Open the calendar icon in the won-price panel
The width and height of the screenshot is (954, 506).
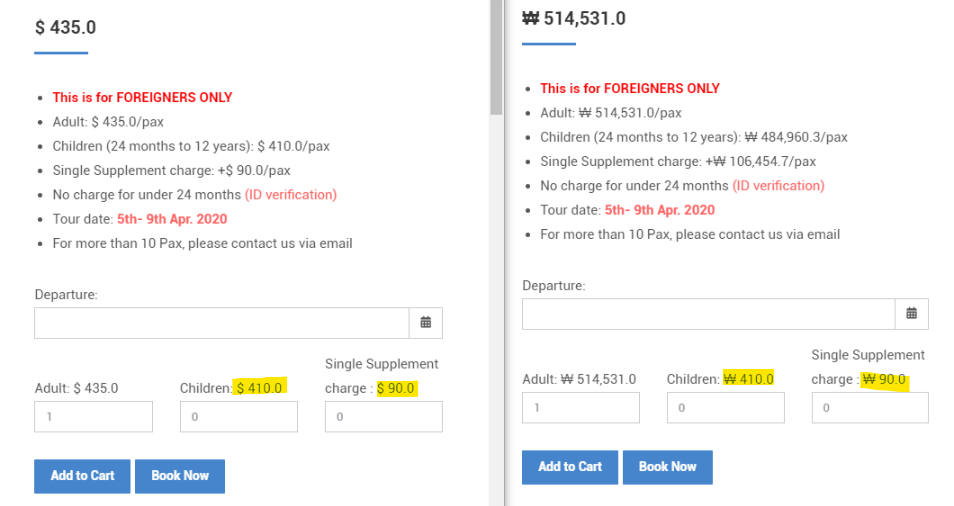tap(911, 314)
